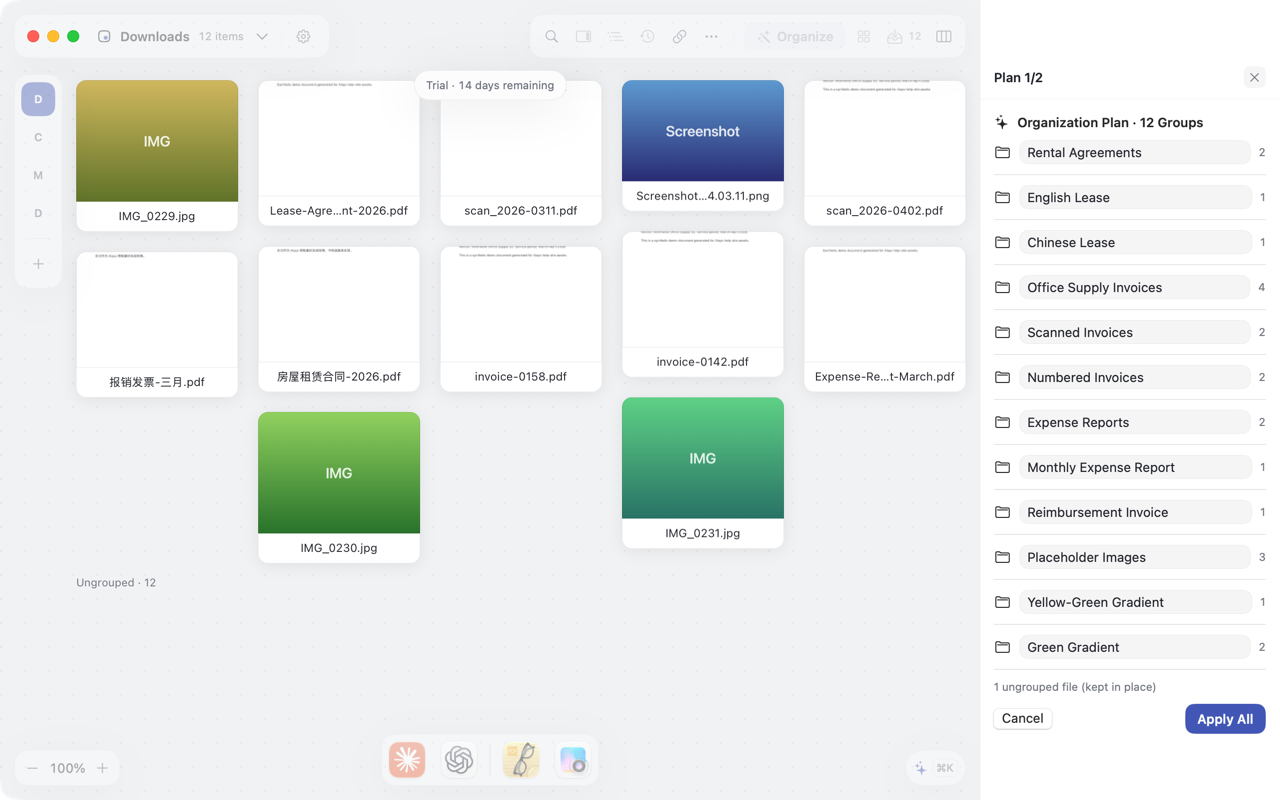1280x800 pixels.
Task: Select the Lease-Agre...nt-2026.pdf file
Action: point(339,153)
